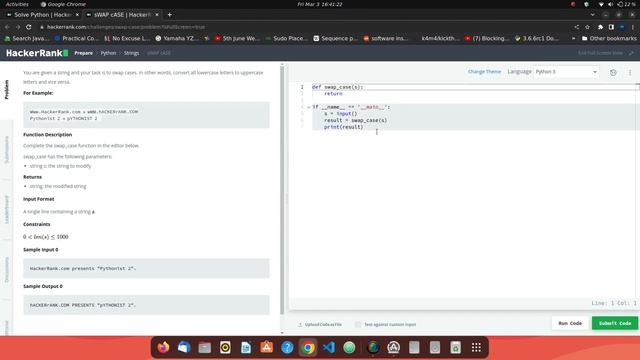The width and height of the screenshot is (640, 360).
Task: Open the Sudo Place bookmark
Action: (287, 38)
